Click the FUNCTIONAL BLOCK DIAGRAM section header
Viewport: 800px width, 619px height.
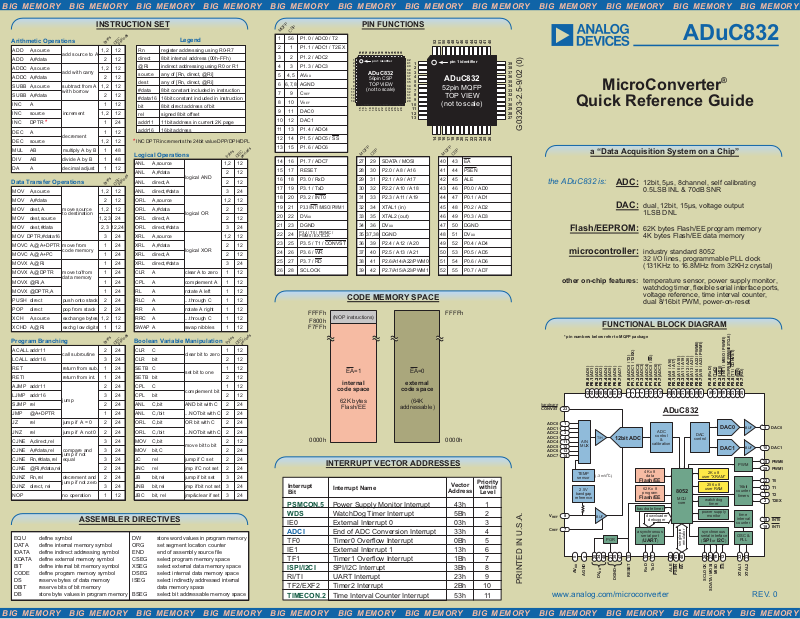664,324
